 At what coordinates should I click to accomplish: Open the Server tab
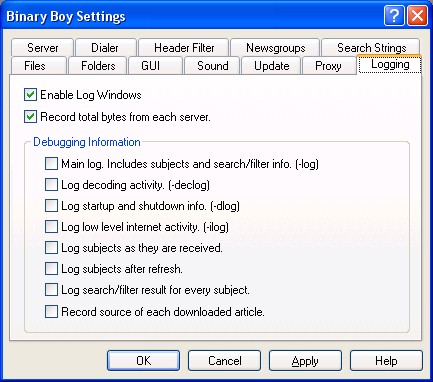(42, 48)
